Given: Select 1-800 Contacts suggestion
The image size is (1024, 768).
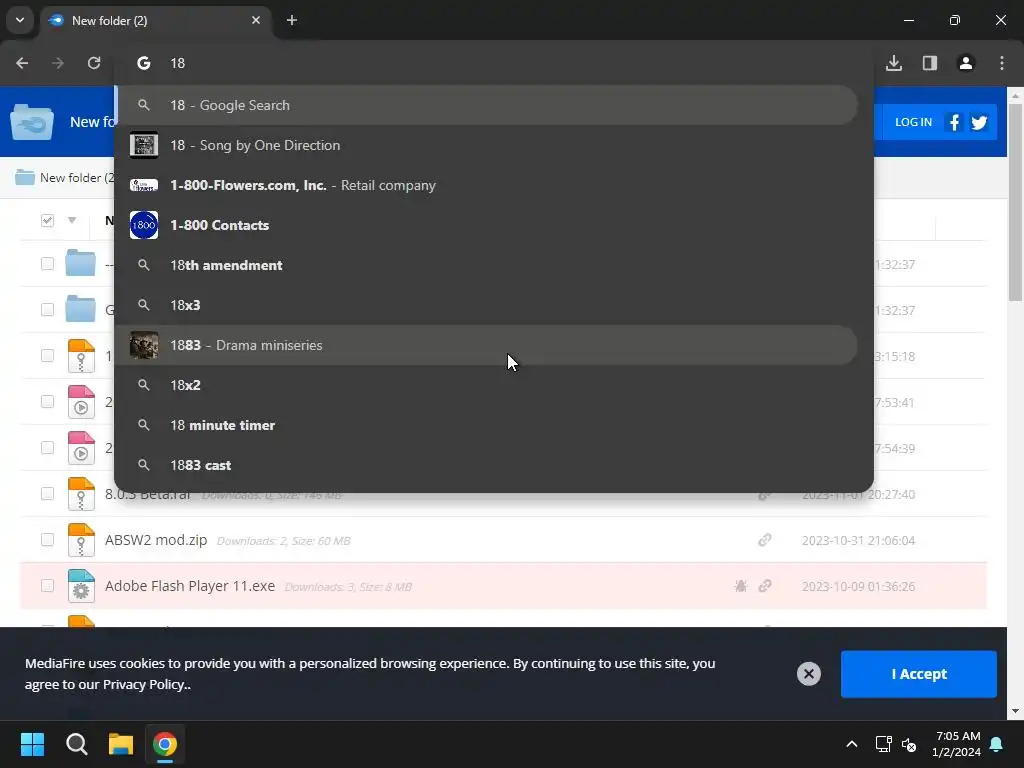Looking at the screenshot, I should tap(487, 225).
